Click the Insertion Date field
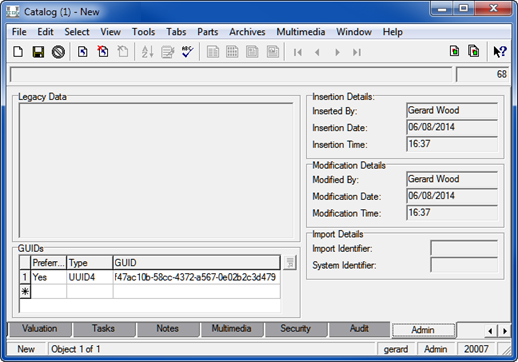This screenshot has width=518, height=362. coord(452,127)
